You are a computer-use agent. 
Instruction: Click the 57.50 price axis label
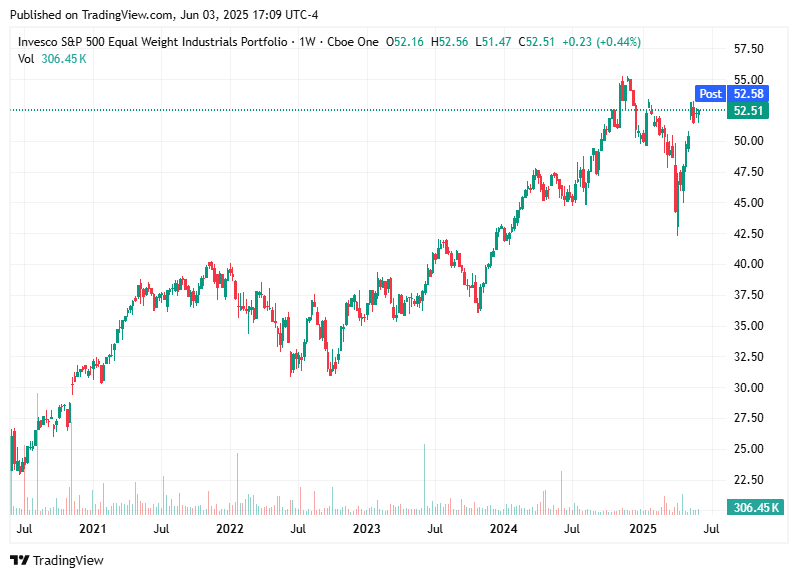(748, 49)
